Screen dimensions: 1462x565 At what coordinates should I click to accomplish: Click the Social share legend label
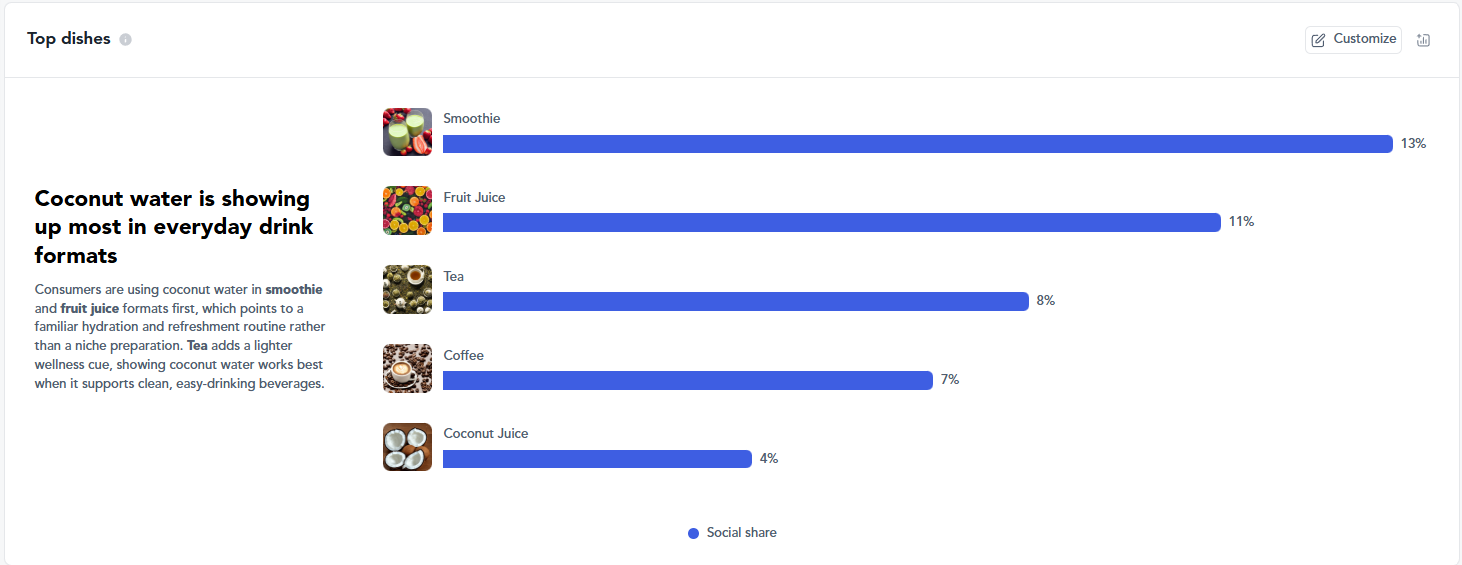pyautogui.click(x=741, y=533)
